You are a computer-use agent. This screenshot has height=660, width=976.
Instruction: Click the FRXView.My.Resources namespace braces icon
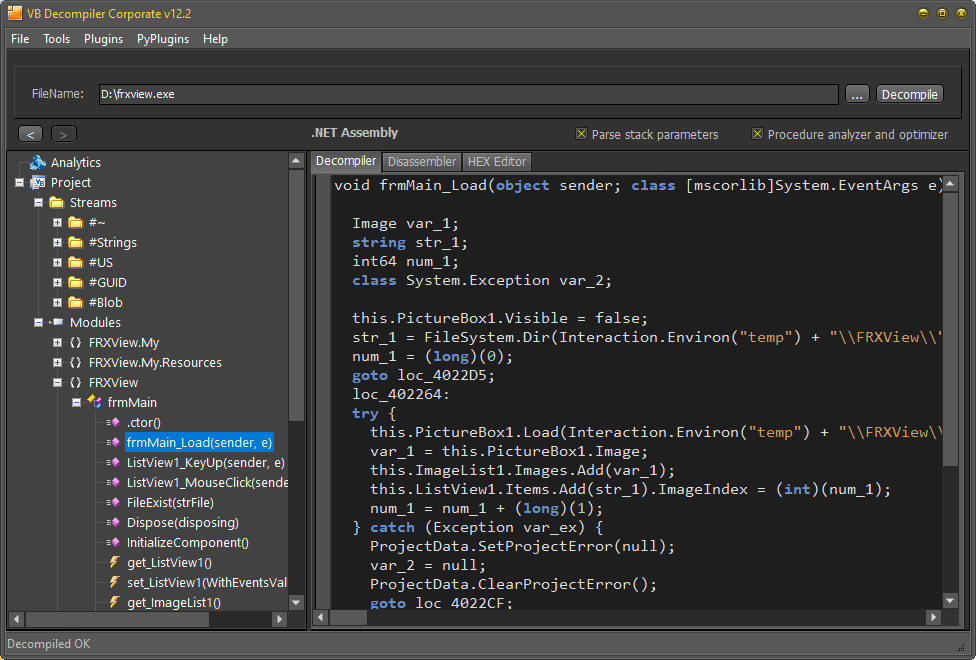coord(75,362)
